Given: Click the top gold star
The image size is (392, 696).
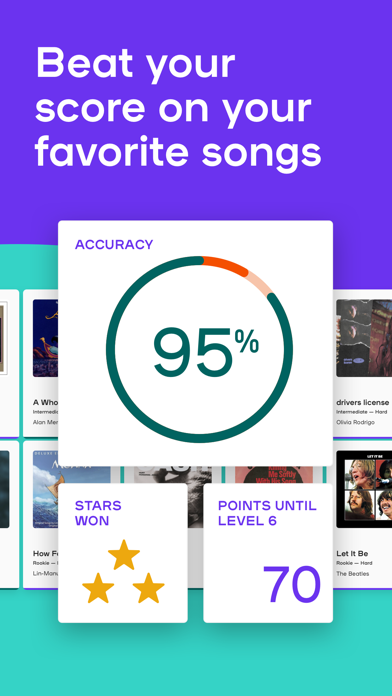Looking at the screenshot, I should (124, 554).
